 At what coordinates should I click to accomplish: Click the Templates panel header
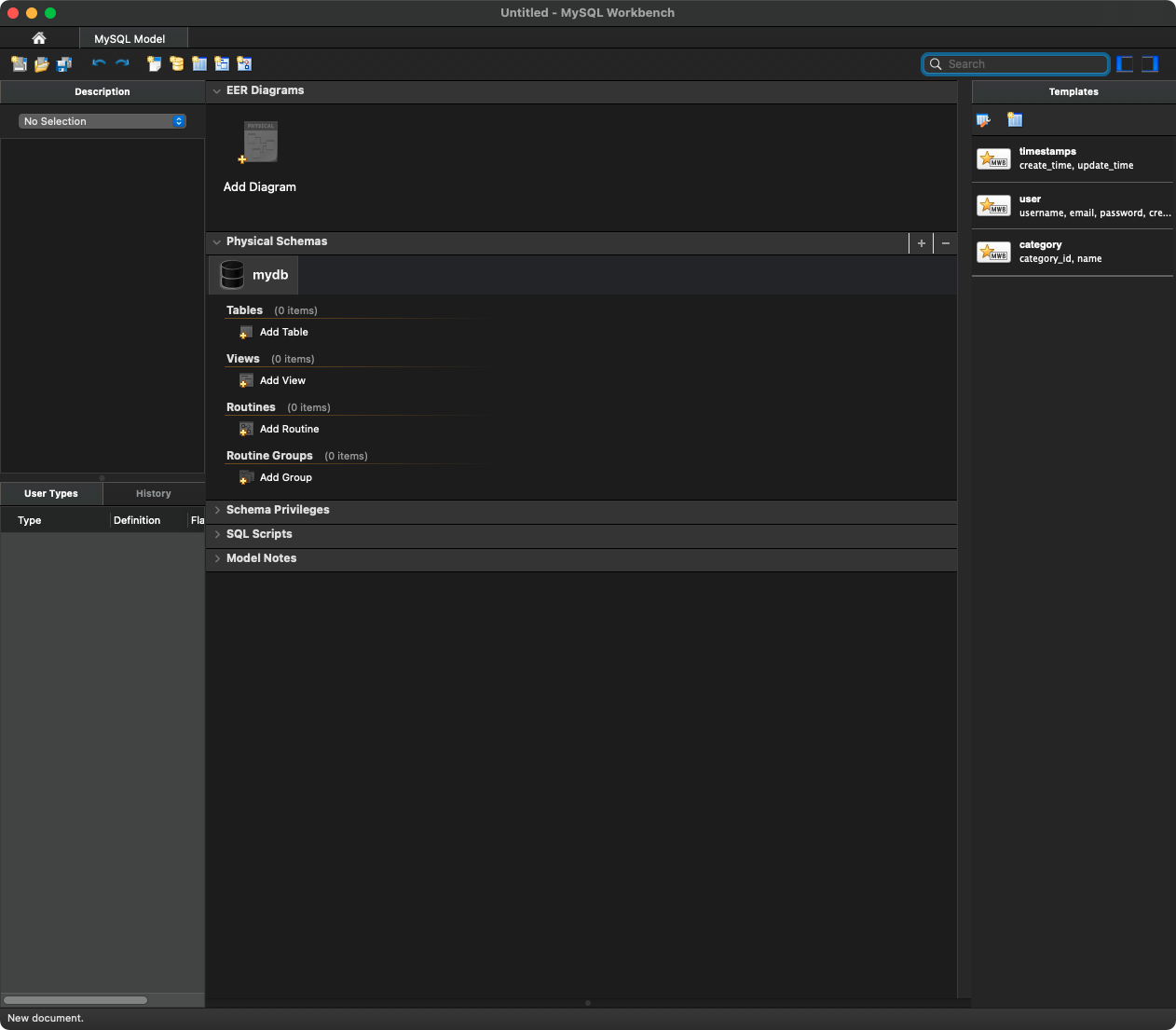[1073, 91]
